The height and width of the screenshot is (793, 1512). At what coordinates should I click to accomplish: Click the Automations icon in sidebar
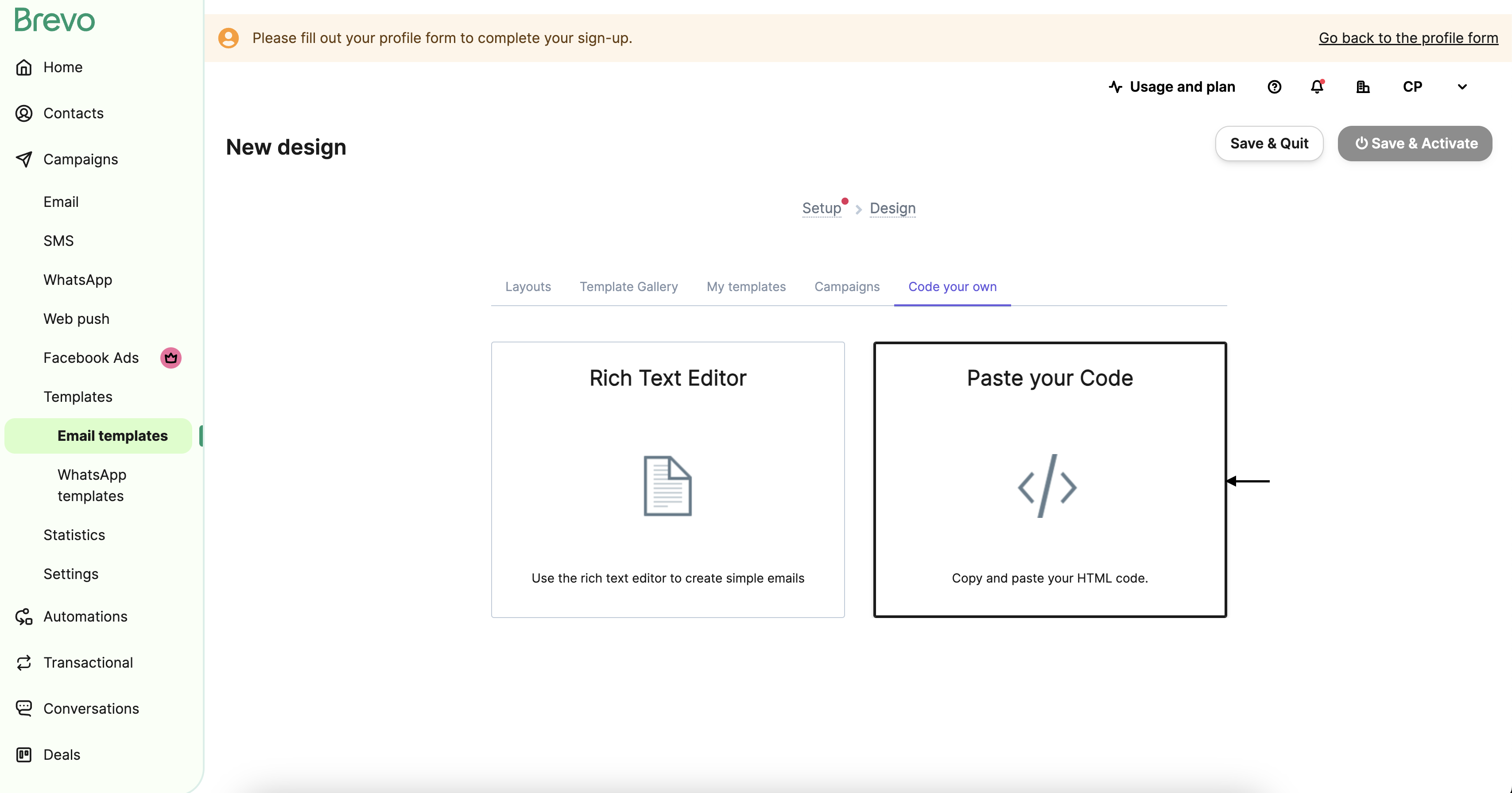pyautogui.click(x=24, y=616)
